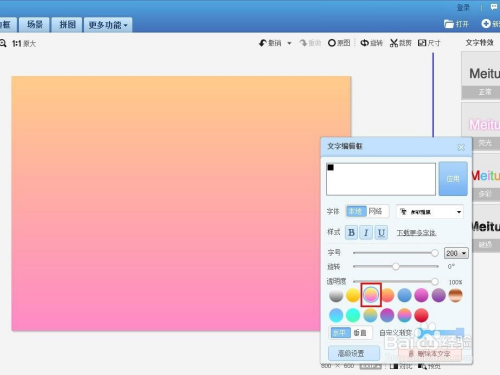Open Advanced Settings (高级设置)
The height and width of the screenshot is (375, 500).
354,353
